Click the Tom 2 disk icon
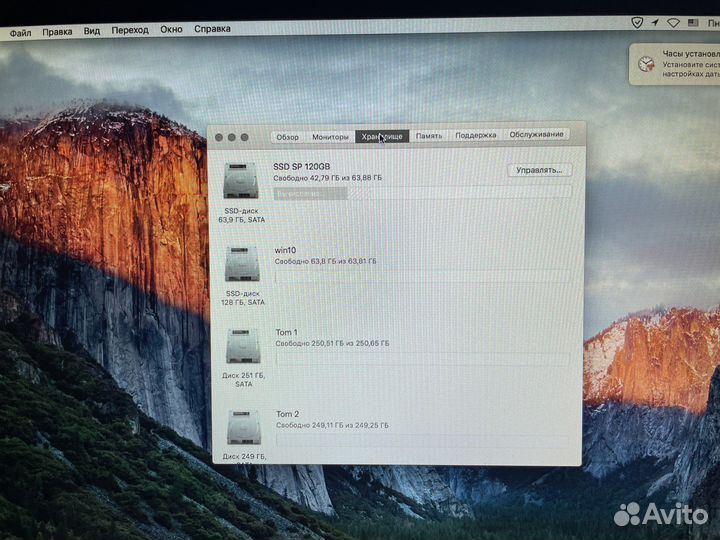720x540 pixels. 244,428
